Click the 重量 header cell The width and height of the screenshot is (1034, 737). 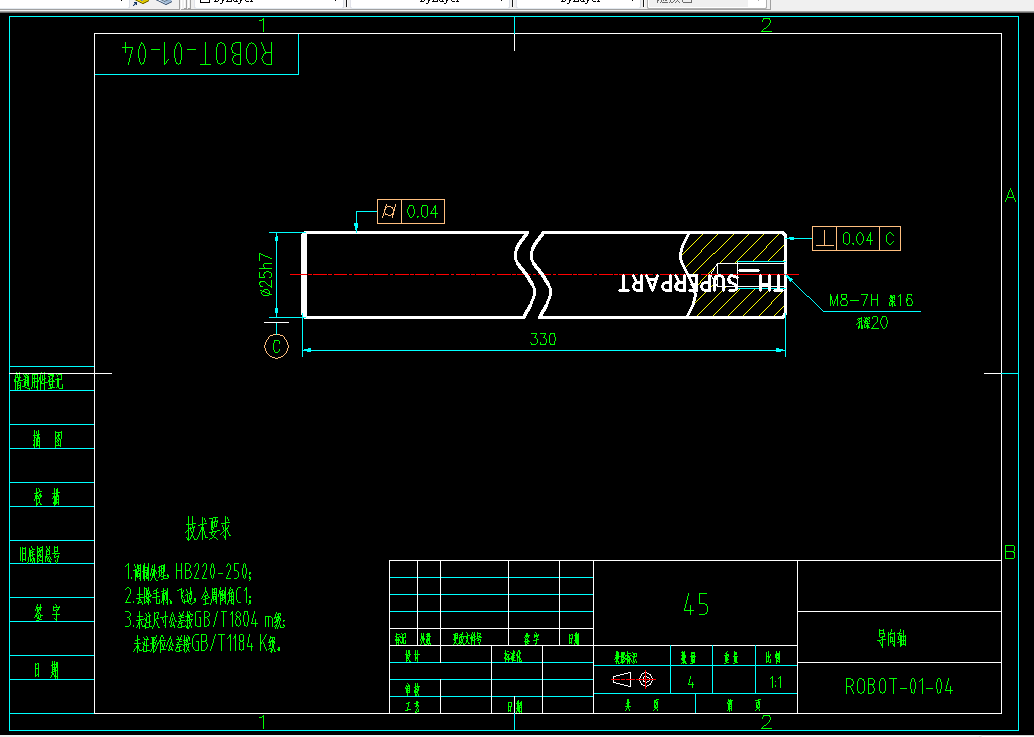pos(731,657)
